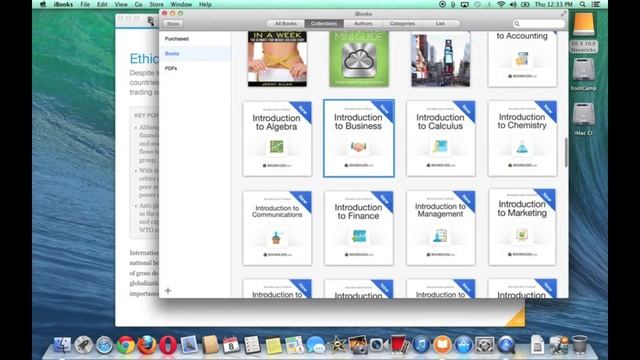This screenshot has height=360, width=640.
Task: Open Safari compass icon in Dock
Action: click(104, 345)
